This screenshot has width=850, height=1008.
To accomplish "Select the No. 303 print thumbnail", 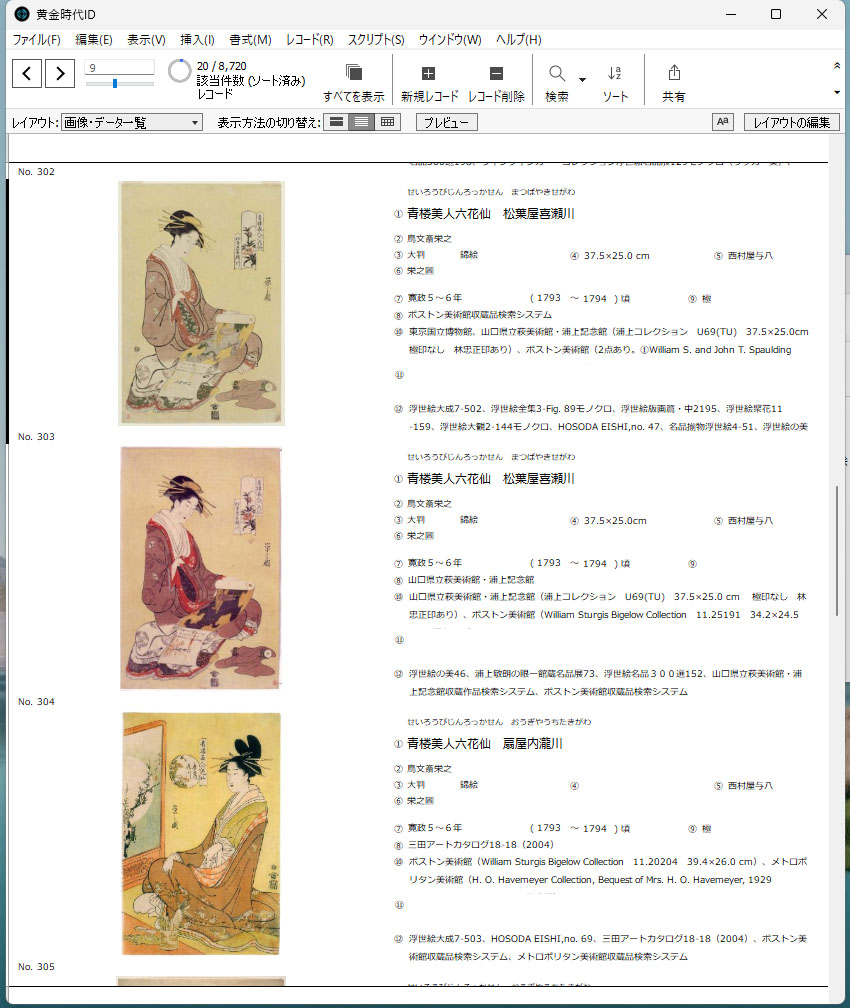I will (201, 568).
